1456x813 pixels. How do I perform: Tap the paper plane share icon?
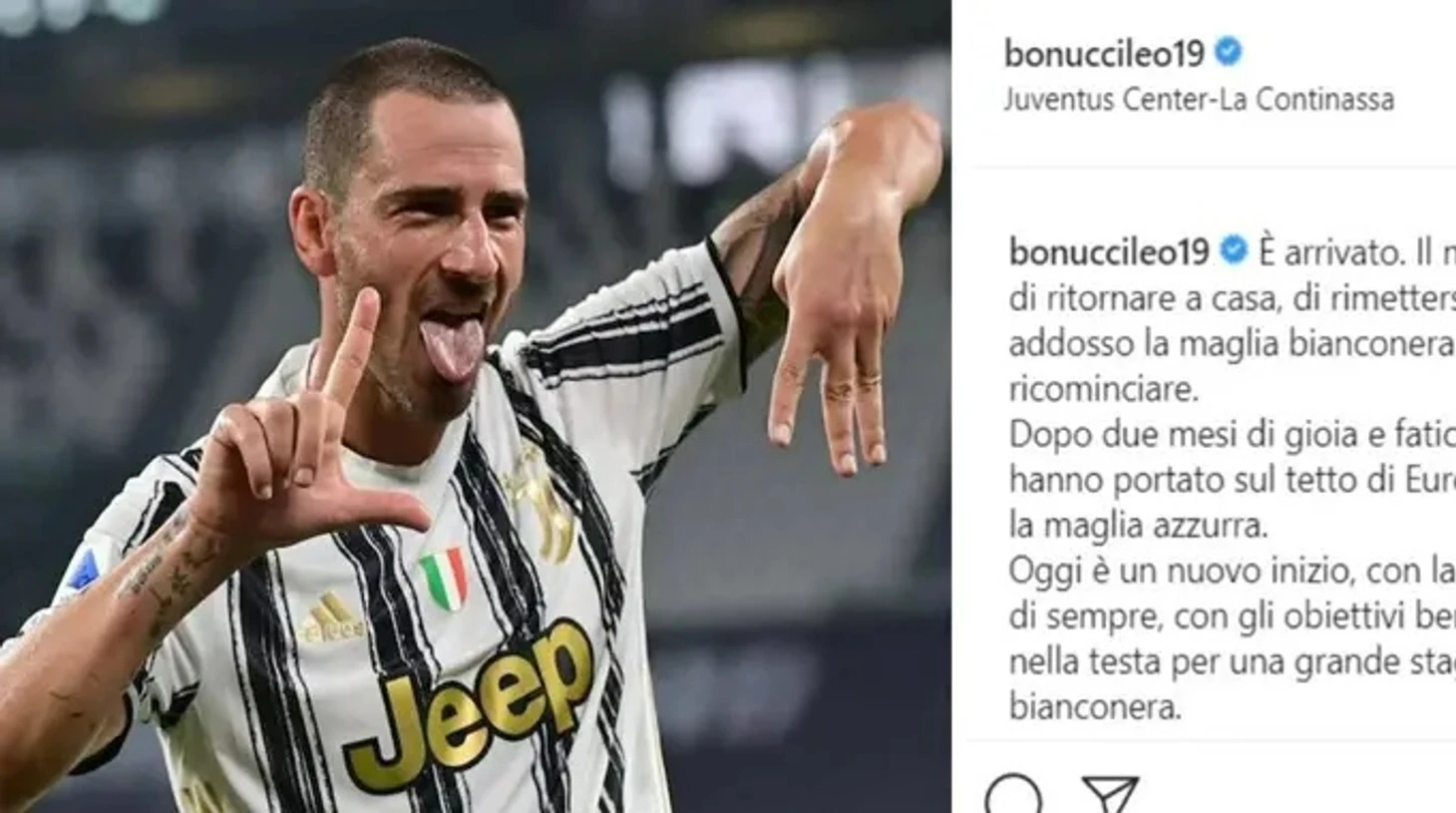click(x=1110, y=794)
